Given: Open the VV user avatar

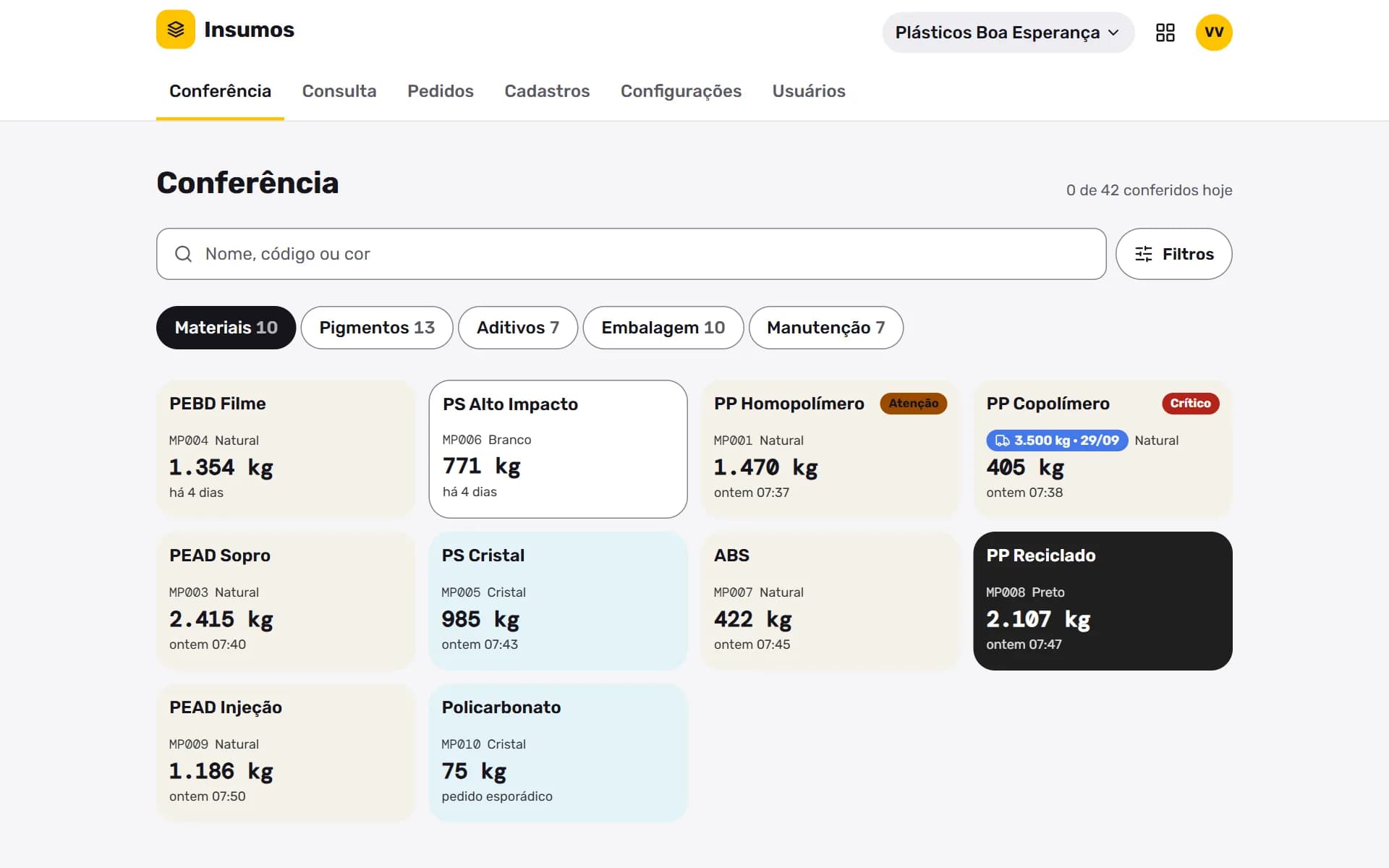Looking at the screenshot, I should (x=1213, y=33).
